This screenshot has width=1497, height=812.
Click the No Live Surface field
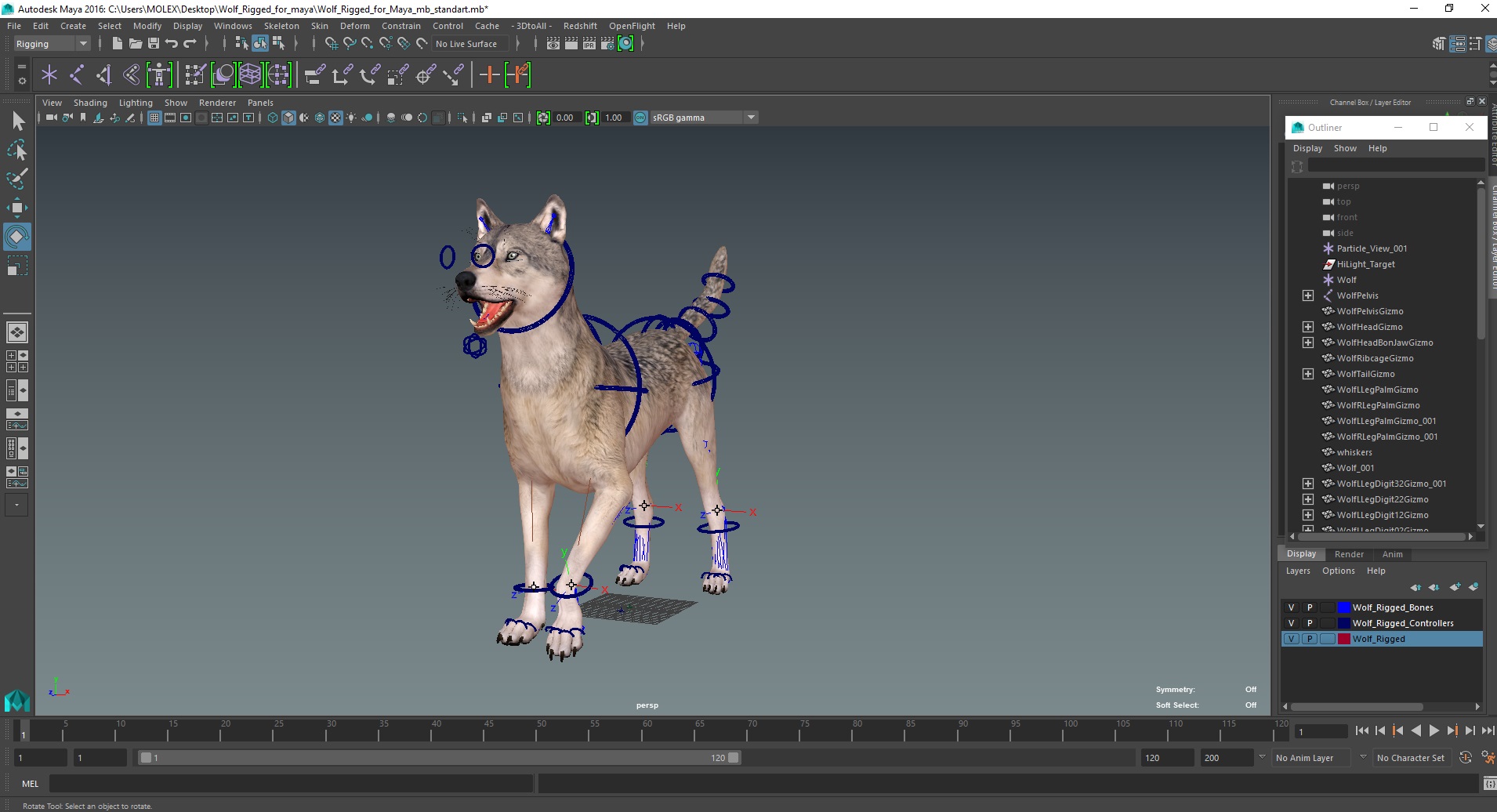(x=470, y=44)
